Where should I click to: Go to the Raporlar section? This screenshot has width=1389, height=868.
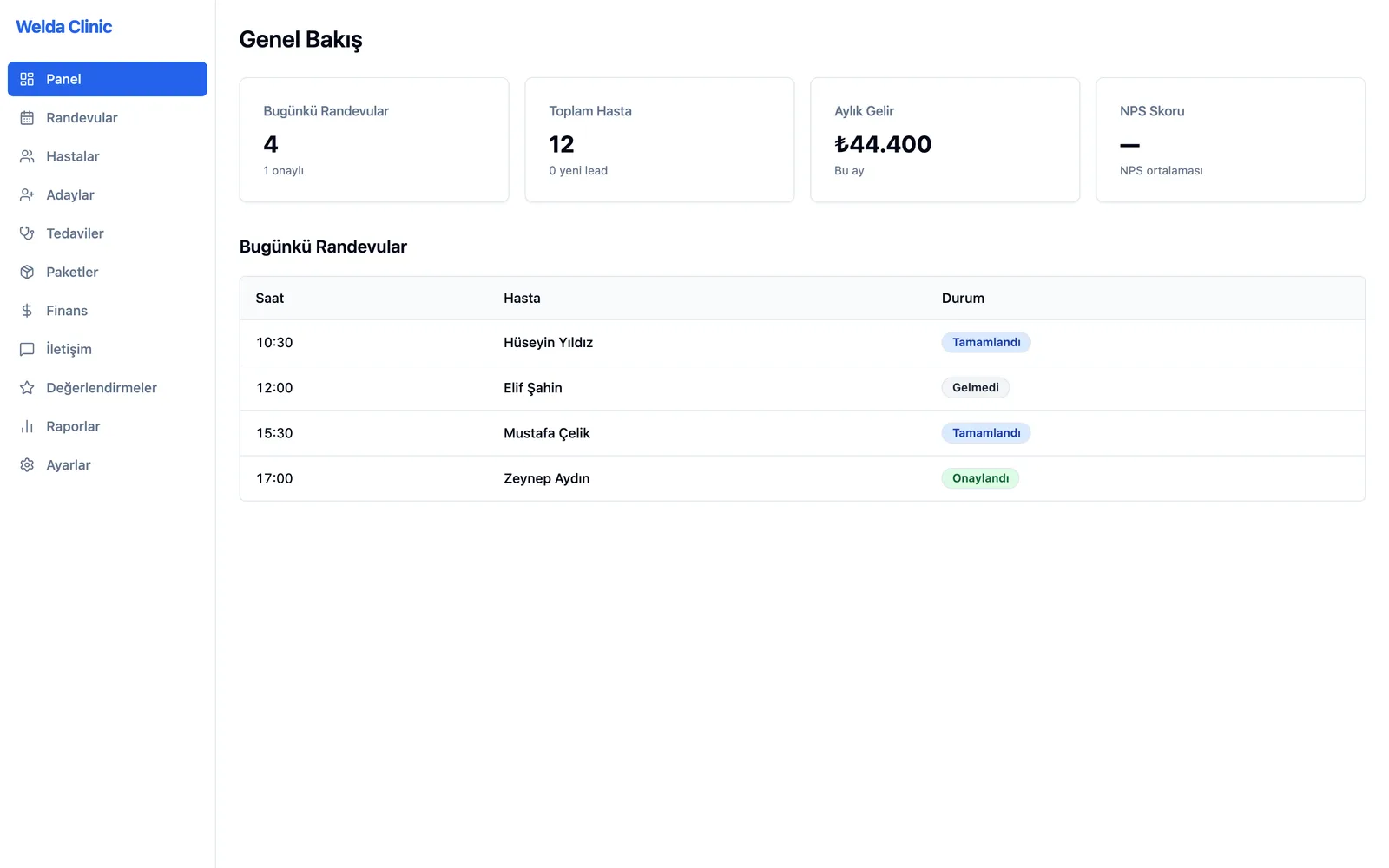(108, 426)
